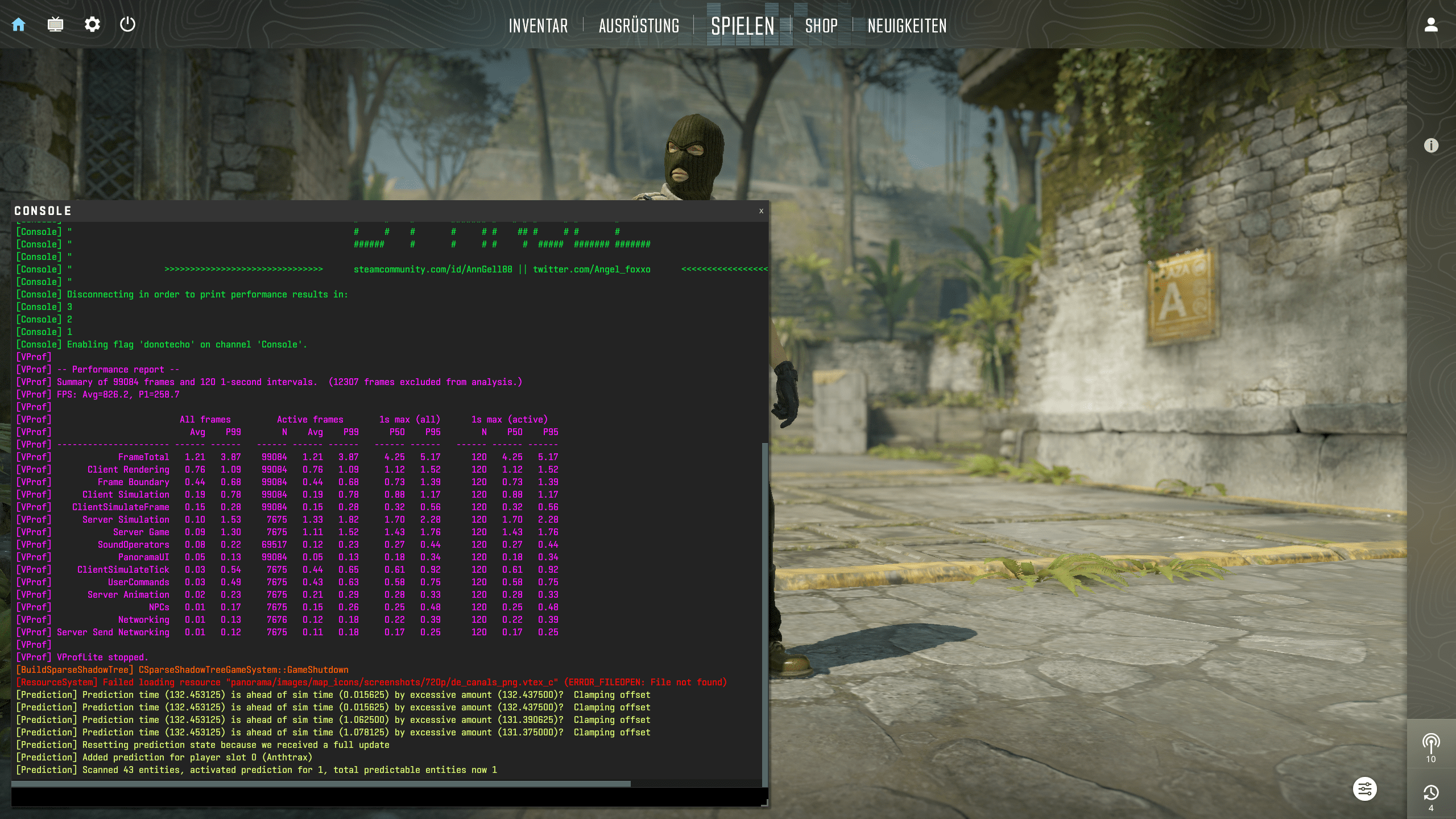This screenshot has width=1456, height=819.
Task: Switch to the INVENTAR tab
Action: coord(538,26)
